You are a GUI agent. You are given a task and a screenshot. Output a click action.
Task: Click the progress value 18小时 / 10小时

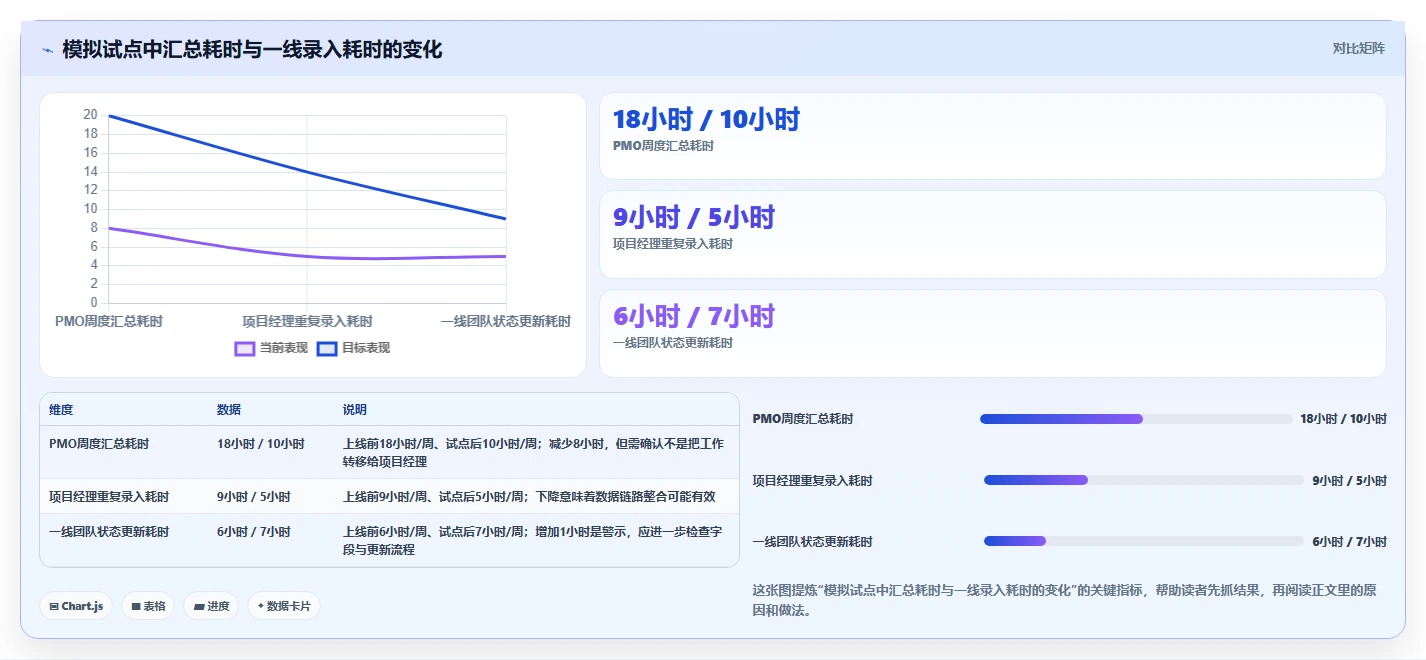(1343, 419)
